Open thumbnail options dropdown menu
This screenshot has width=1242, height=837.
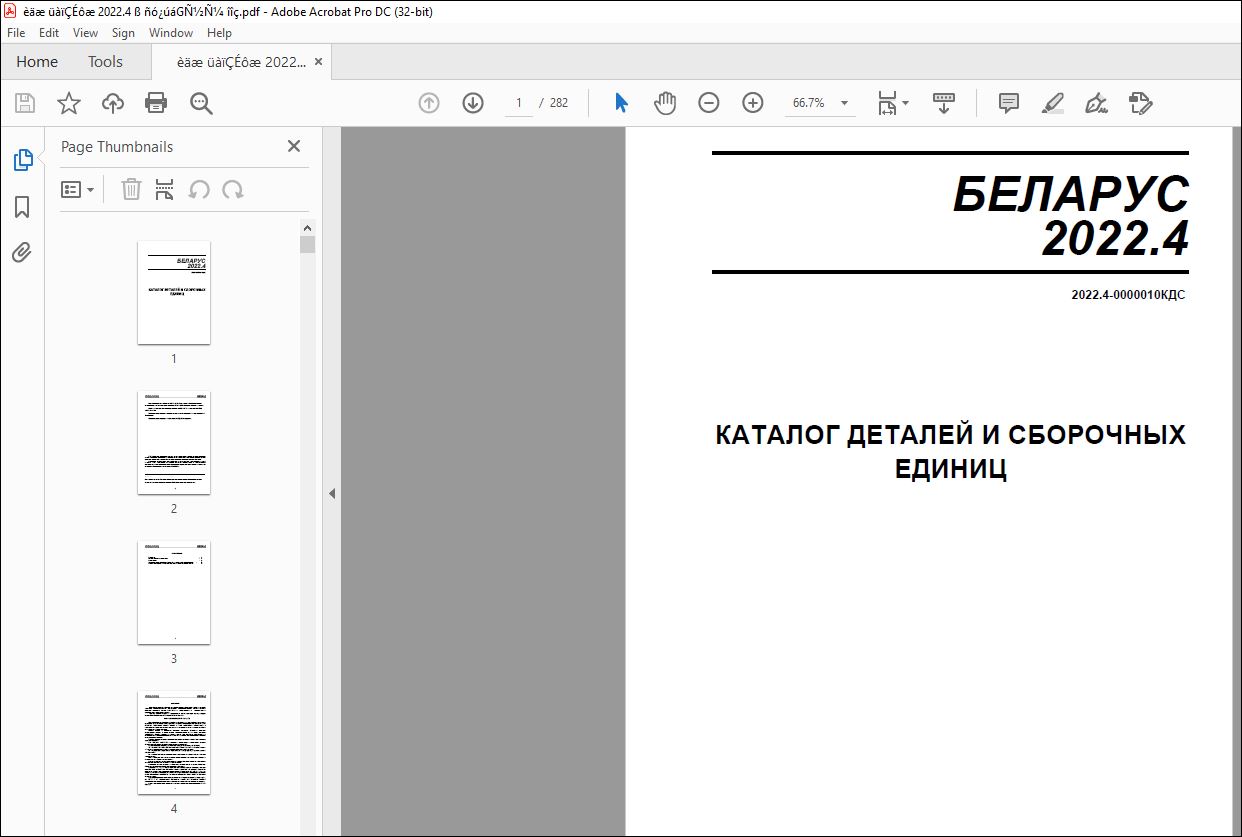click(x=78, y=189)
